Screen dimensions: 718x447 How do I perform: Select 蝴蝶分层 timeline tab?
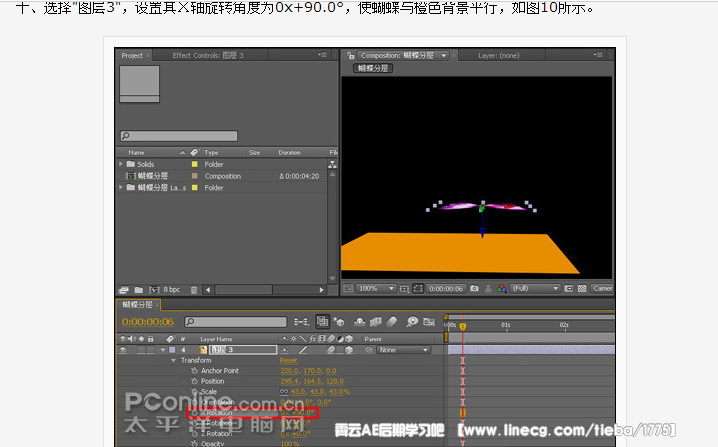(137, 305)
